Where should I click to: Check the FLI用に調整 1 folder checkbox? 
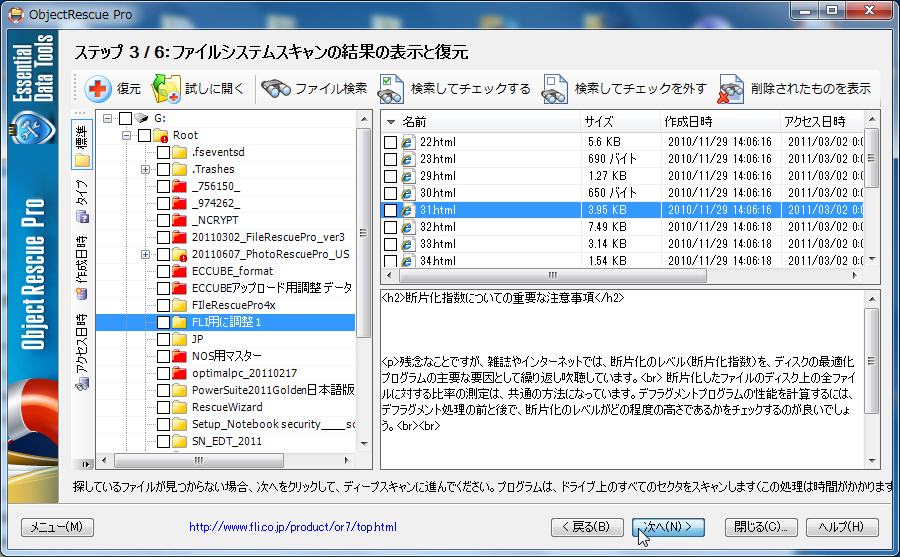163,322
